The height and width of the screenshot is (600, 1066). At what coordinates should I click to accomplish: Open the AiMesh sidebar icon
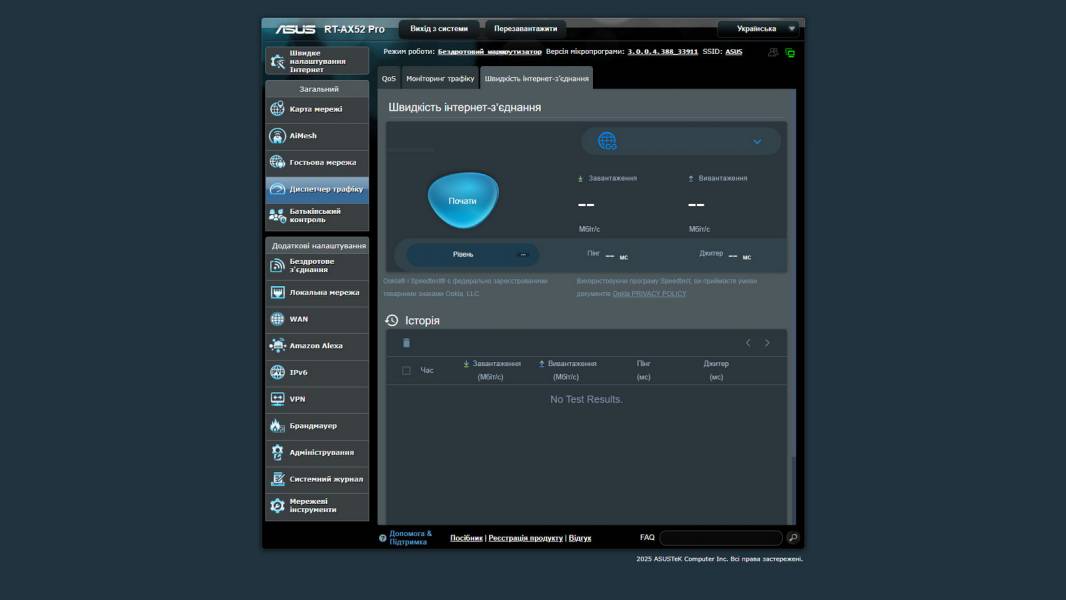tap(278, 136)
